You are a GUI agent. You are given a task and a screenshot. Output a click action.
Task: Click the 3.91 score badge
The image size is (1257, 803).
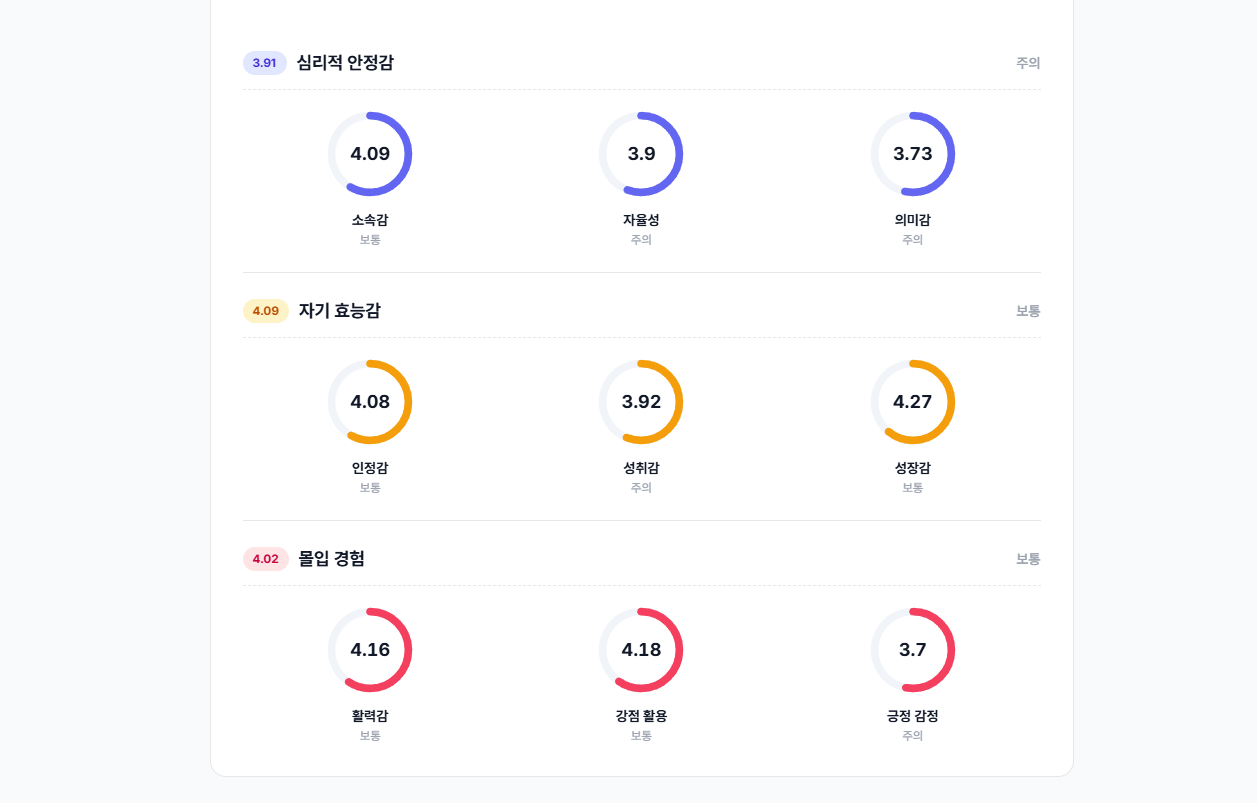pos(262,62)
